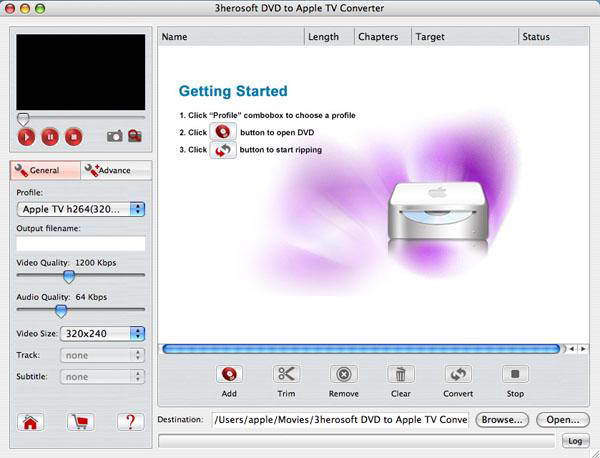The height and width of the screenshot is (458, 600).
Task: Pause the video preview
Action: pyautogui.click(x=49, y=136)
